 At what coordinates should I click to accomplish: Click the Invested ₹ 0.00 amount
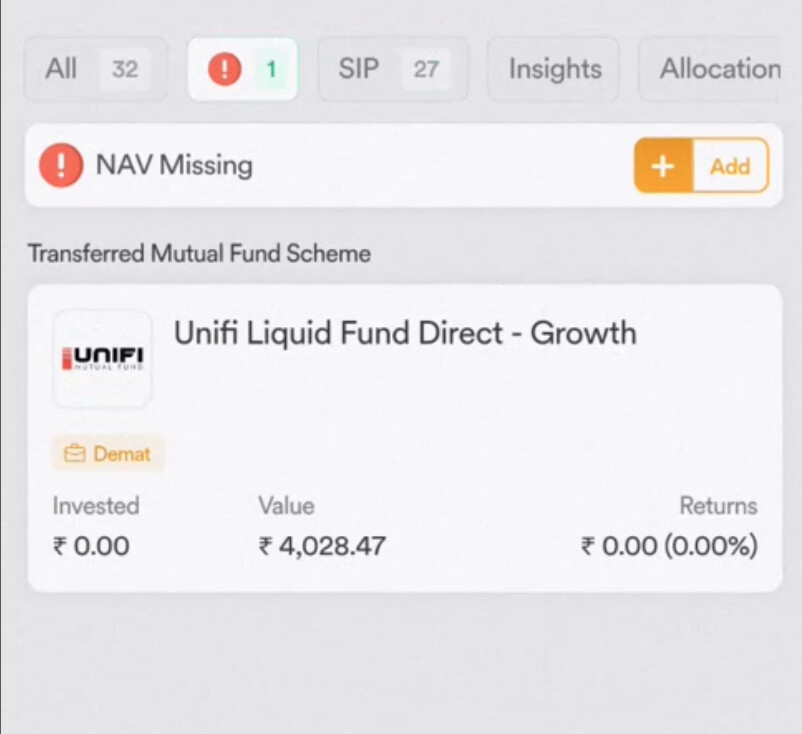click(x=91, y=546)
